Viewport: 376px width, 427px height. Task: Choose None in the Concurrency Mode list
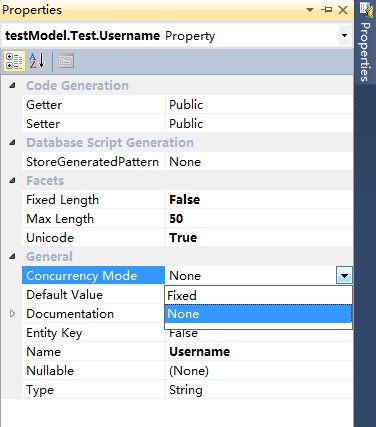click(258, 314)
